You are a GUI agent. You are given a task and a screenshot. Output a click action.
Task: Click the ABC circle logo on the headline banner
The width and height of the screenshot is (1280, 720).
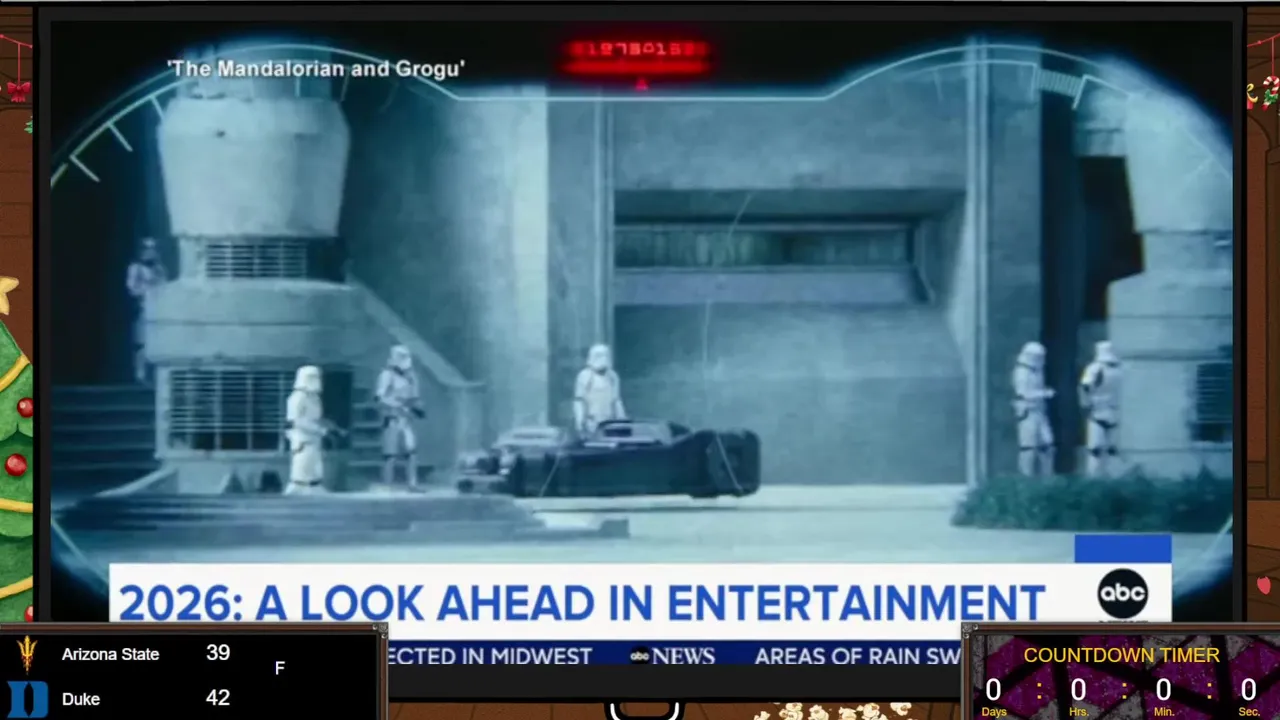(1122, 593)
